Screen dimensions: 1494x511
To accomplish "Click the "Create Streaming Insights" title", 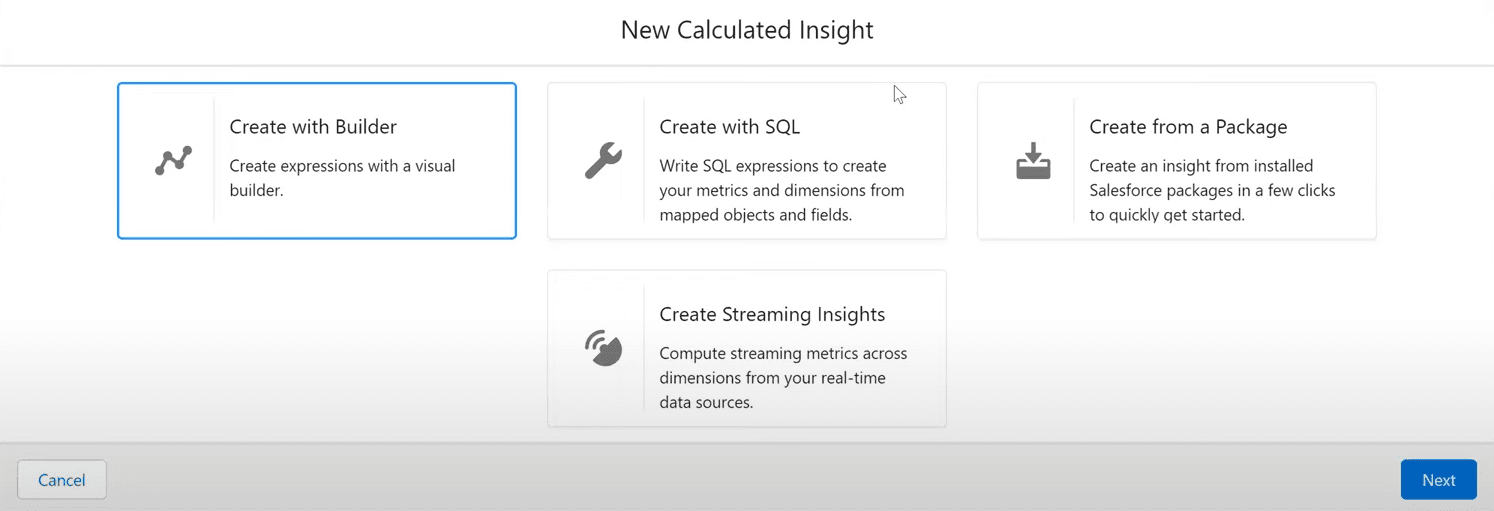I will pos(772,314).
